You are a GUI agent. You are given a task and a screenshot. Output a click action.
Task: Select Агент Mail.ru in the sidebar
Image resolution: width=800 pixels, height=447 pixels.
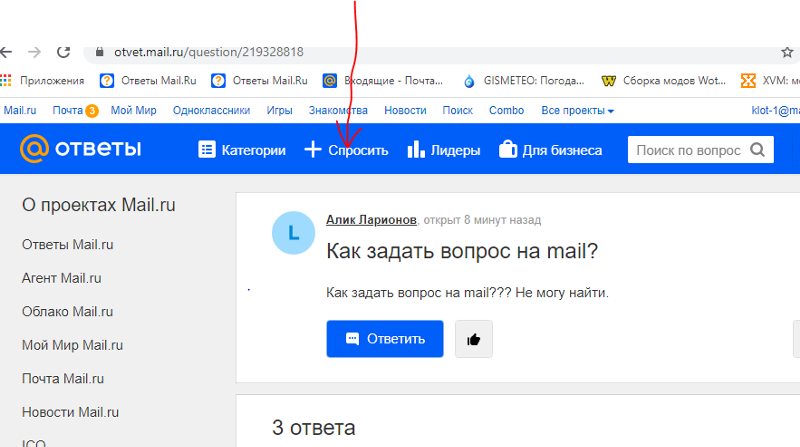coord(61,279)
